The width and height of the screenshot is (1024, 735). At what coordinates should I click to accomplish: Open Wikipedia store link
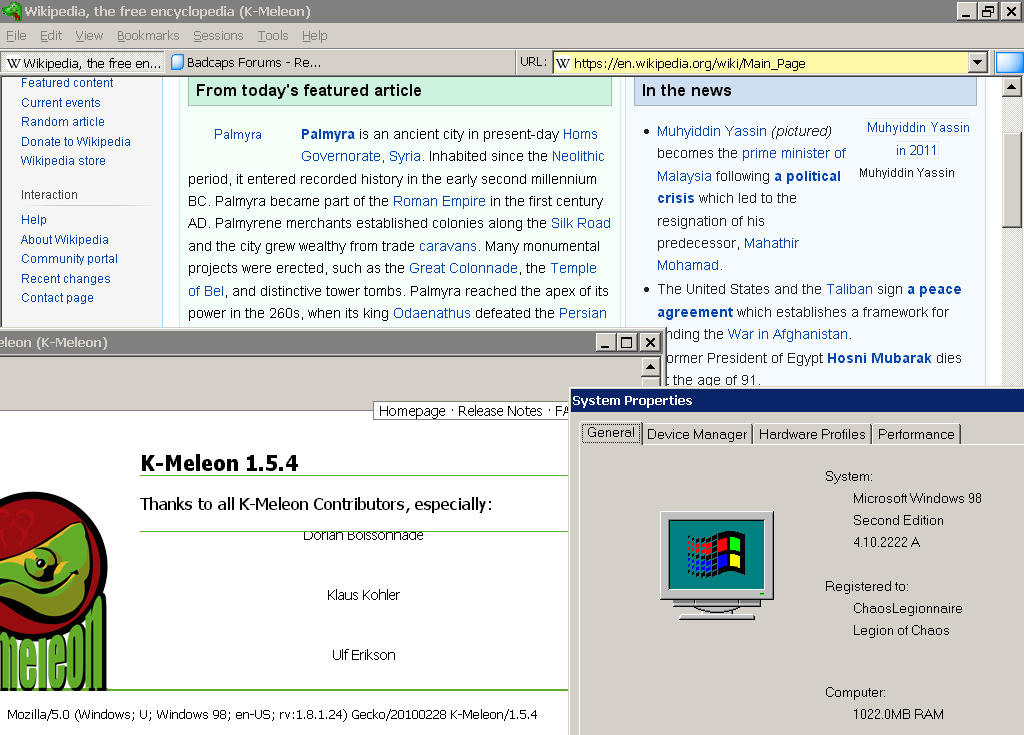pyautogui.click(x=63, y=161)
